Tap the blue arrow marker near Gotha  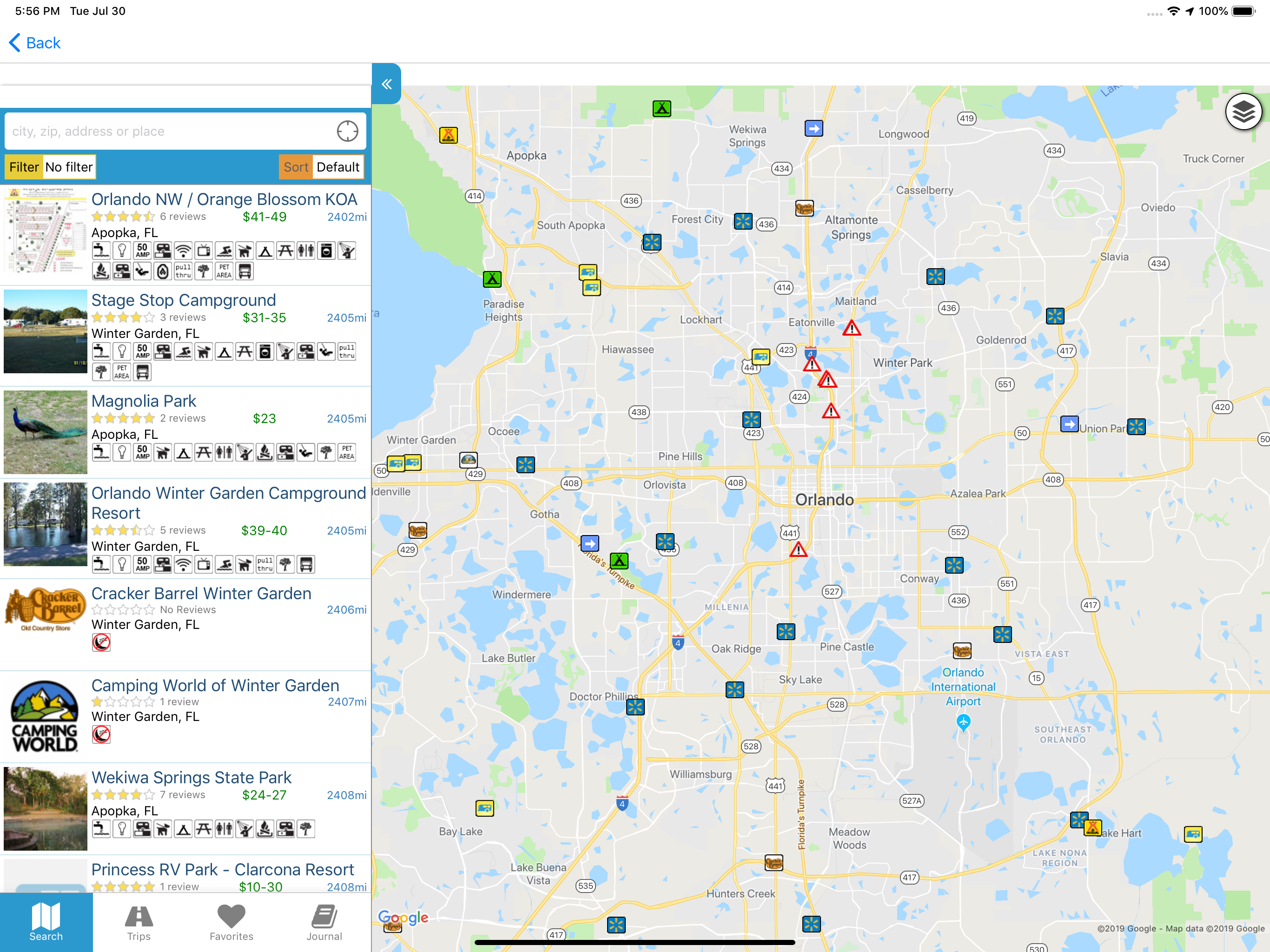[x=589, y=543]
